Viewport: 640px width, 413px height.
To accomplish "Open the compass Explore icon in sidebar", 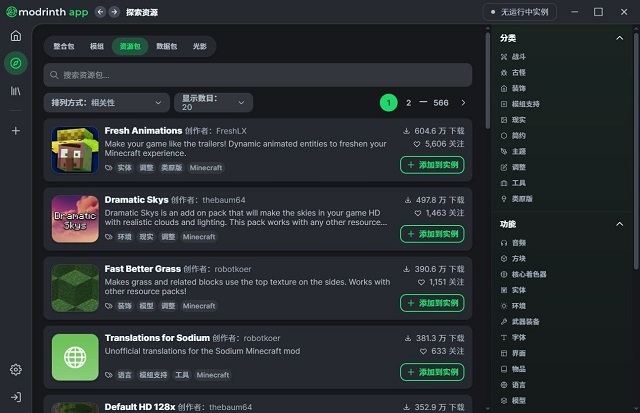I will pos(16,63).
